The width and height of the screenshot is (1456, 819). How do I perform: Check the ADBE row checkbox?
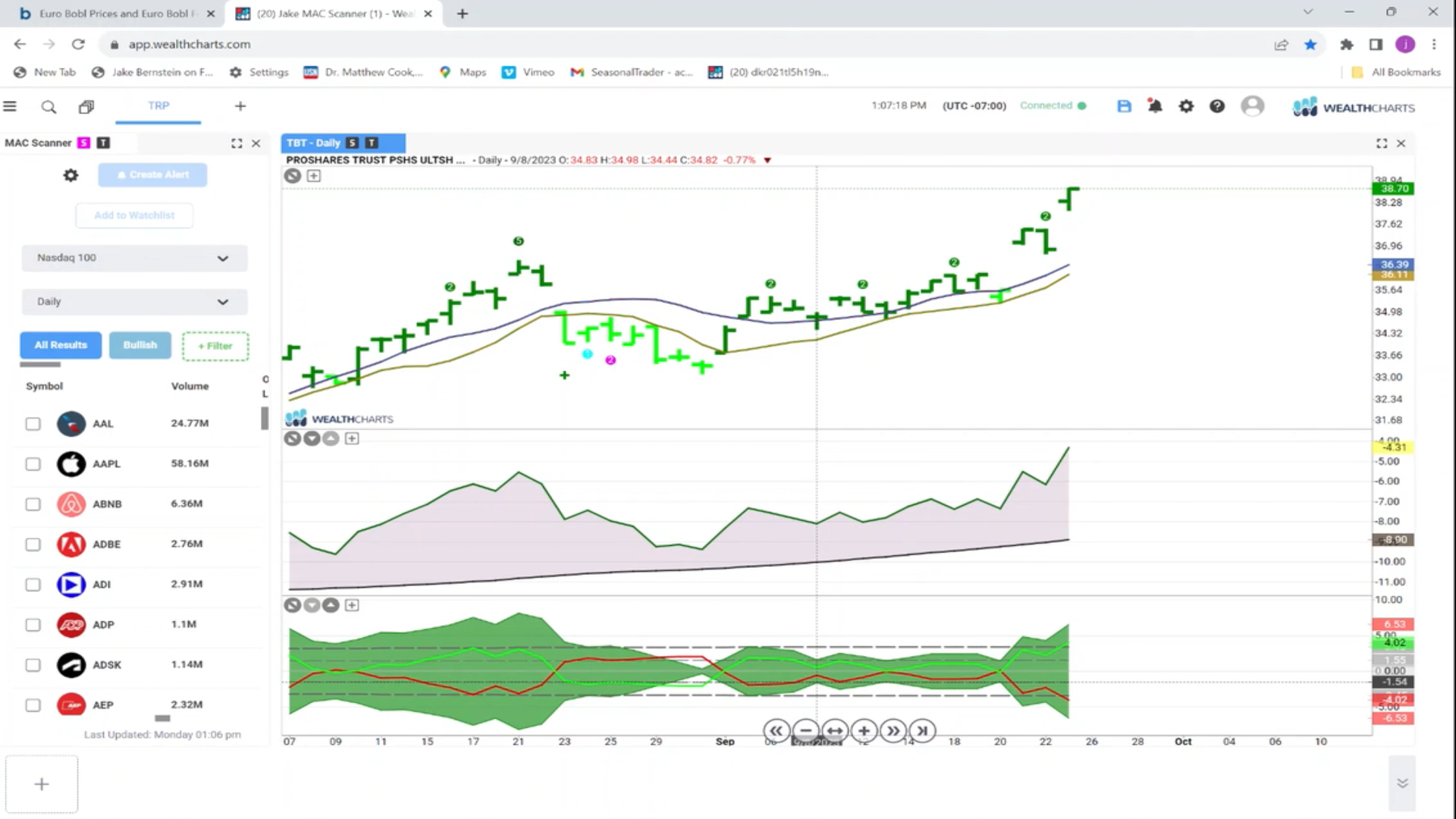pos(33,544)
